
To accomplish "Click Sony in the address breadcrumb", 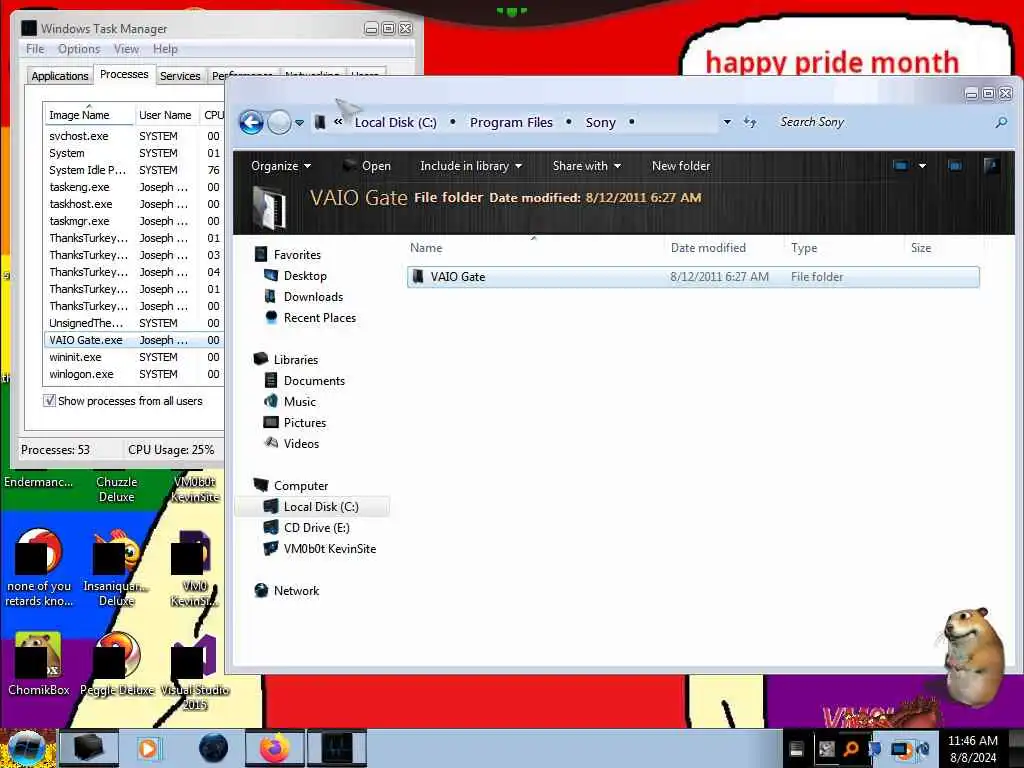I will pyautogui.click(x=601, y=122).
